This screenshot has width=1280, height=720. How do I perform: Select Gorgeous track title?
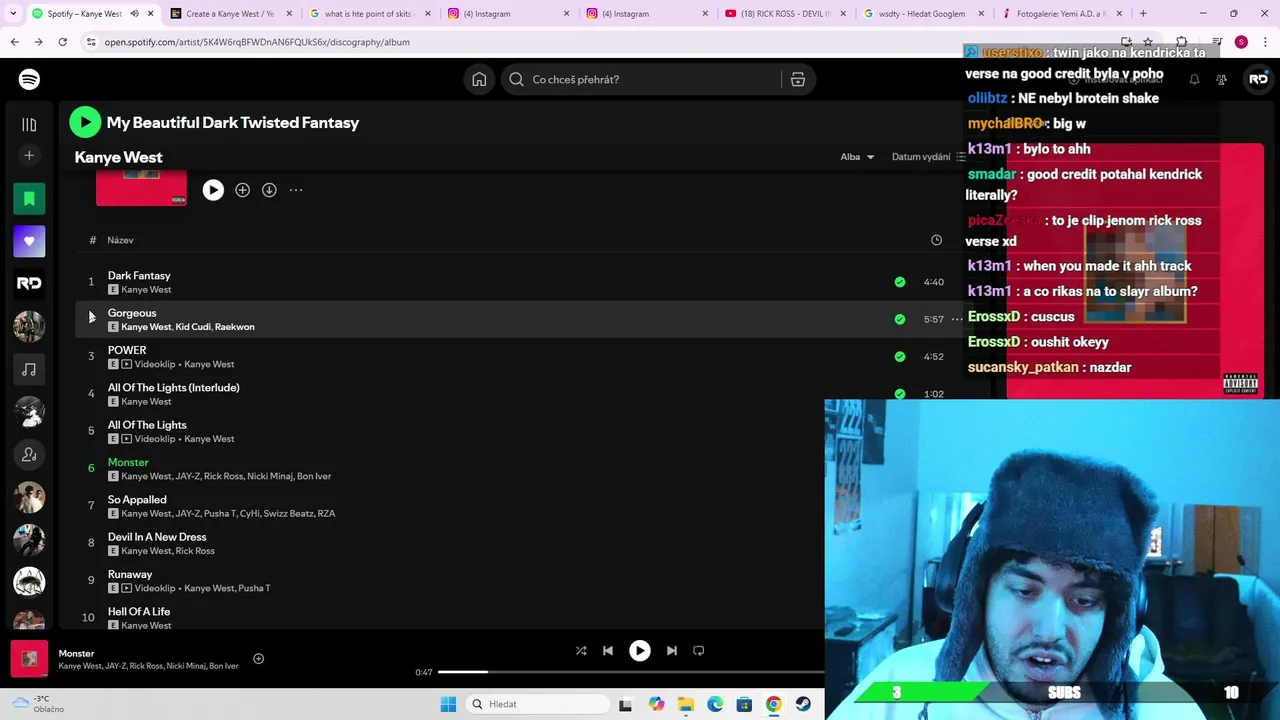(x=132, y=313)
